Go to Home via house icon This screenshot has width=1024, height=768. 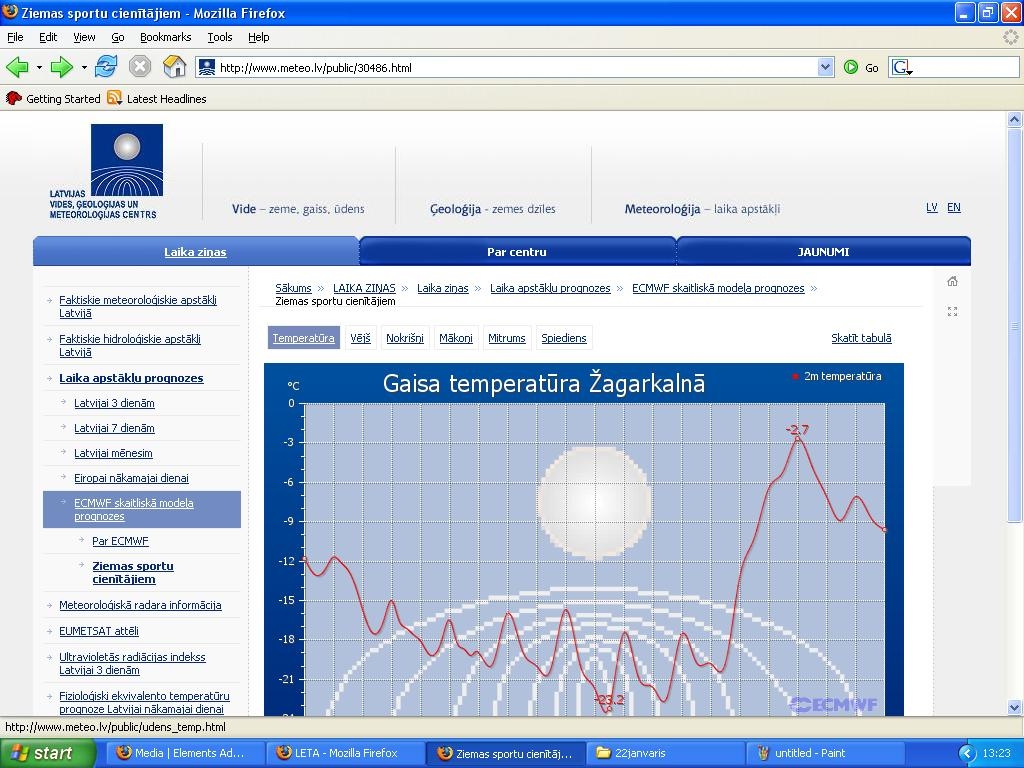(x=175, y=67)
